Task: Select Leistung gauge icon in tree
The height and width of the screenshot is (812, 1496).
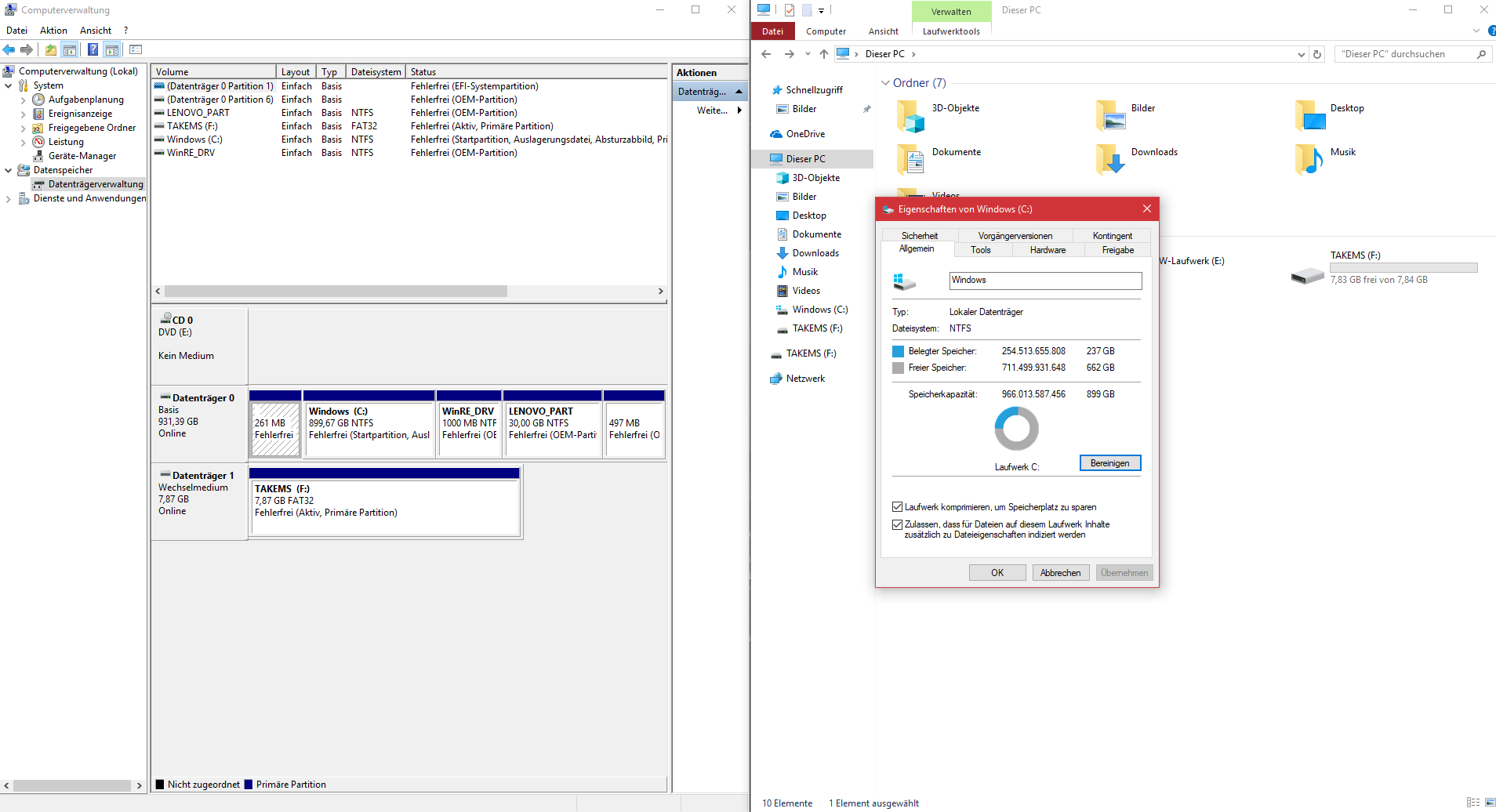Action: pyautogui.click(x=38, y=142)
